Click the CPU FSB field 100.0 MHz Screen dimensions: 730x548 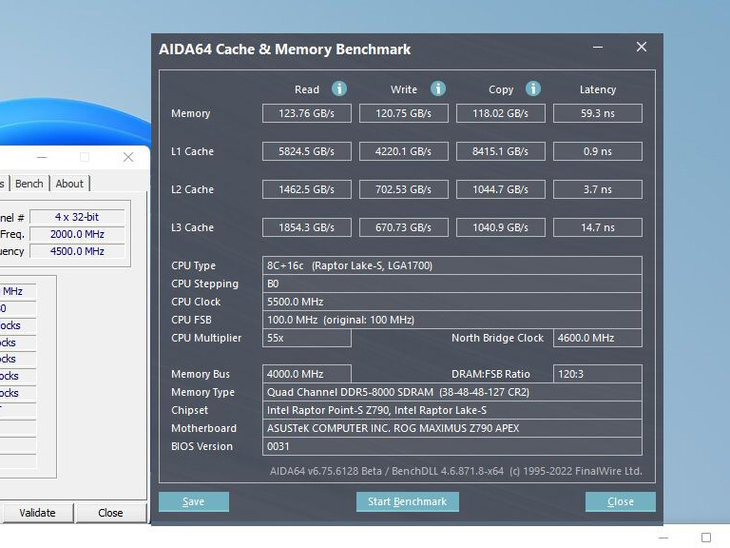(x=452, y=320)
